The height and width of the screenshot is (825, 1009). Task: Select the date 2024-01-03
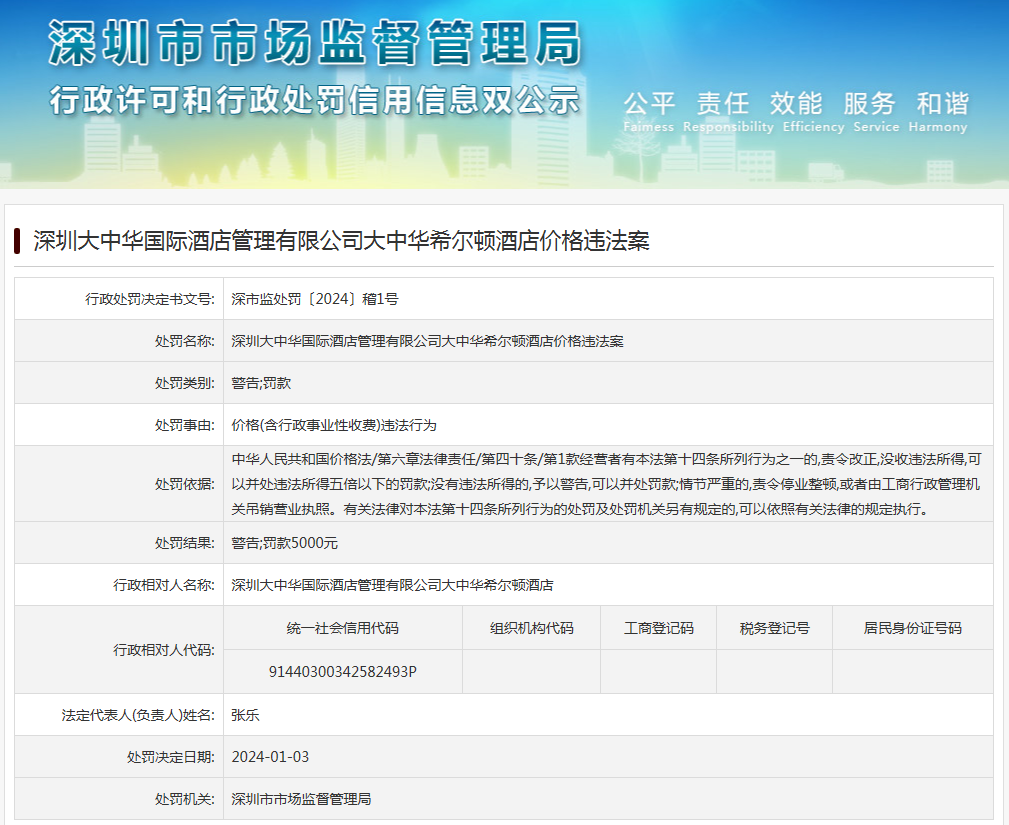click(x=270, y=757)
